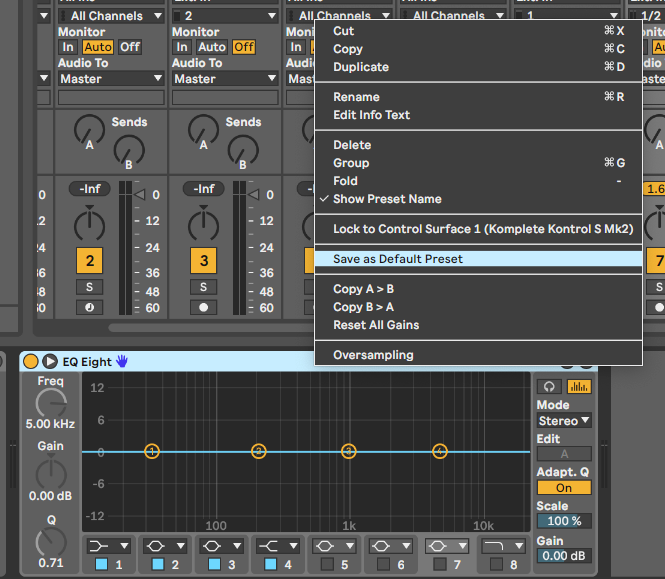
Task: Click the EQ Eight unfold play-arrow icon
Action: [x=50, y=361]
